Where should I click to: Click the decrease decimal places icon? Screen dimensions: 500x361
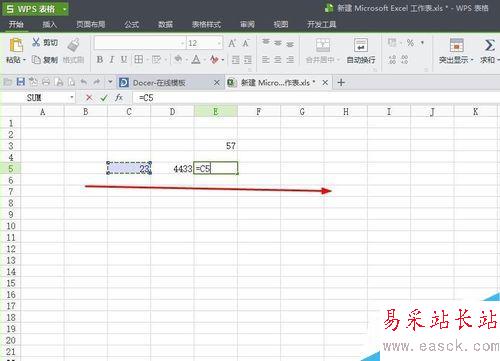(x=404, y=60)
